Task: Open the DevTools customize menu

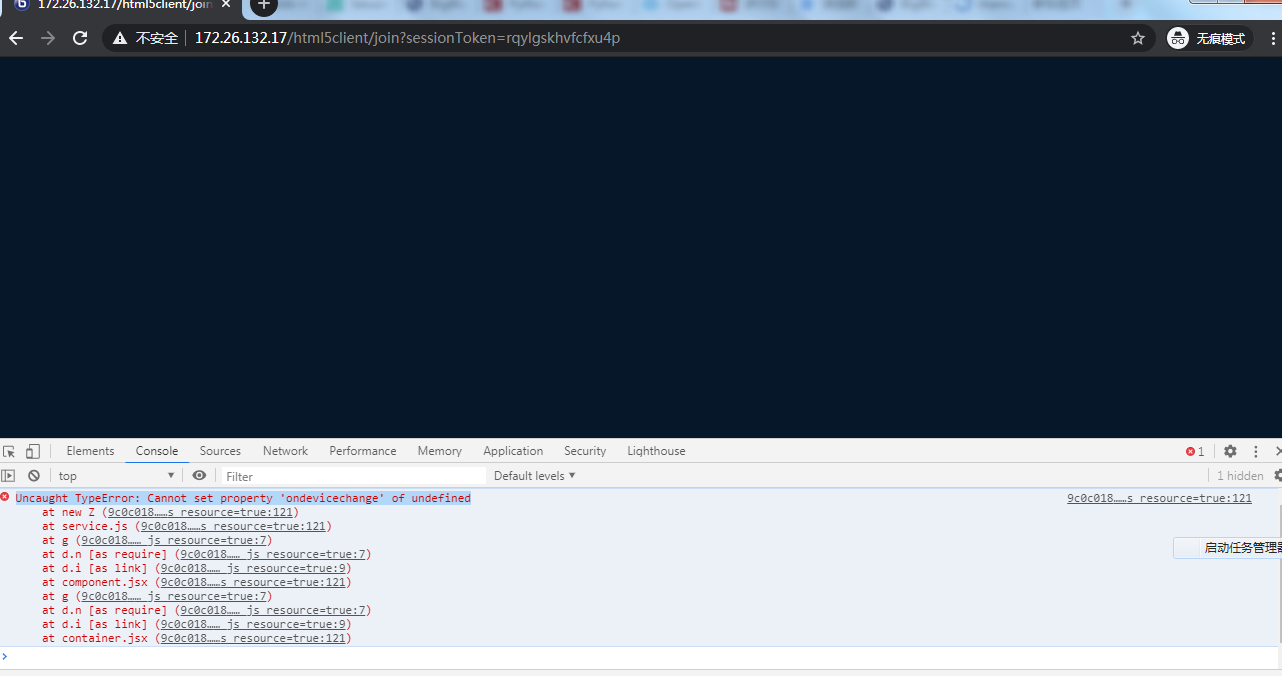Action: (1254, 451)
